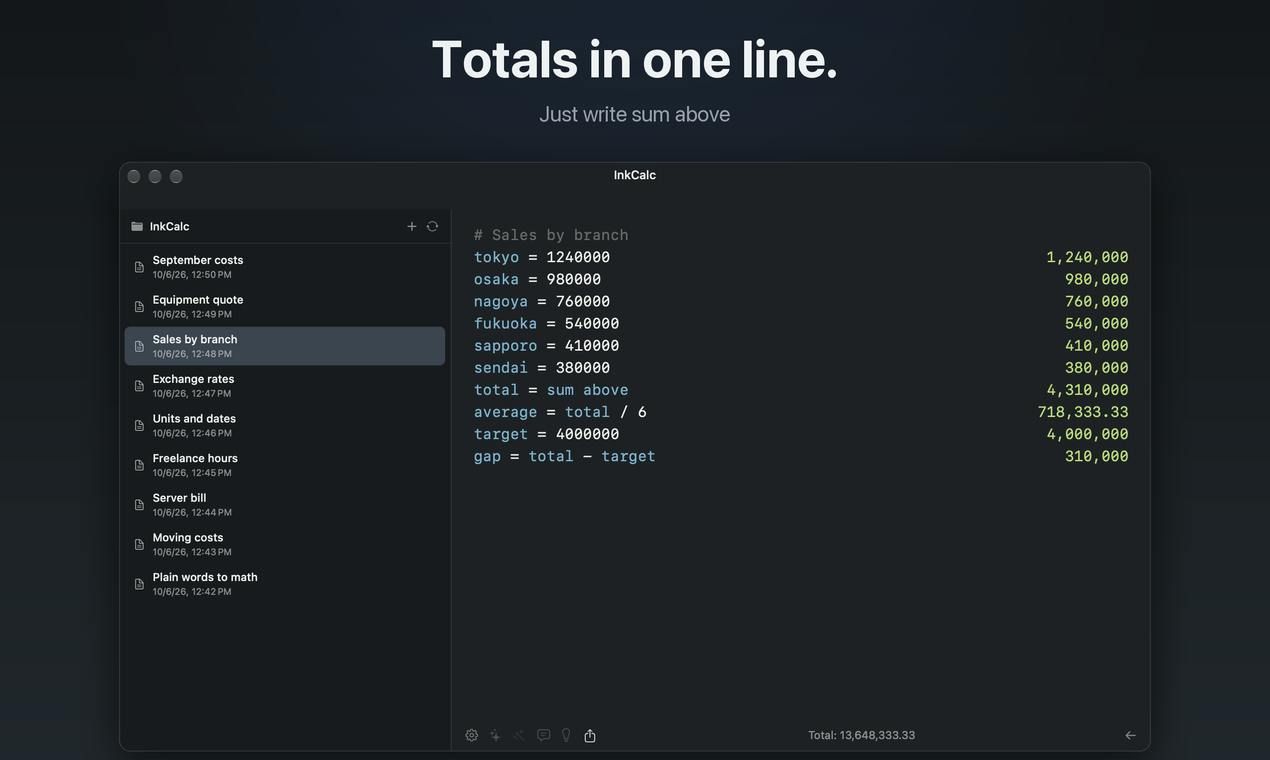Click the 'target = 4000000' line
1270x760 pixels.
546,433
